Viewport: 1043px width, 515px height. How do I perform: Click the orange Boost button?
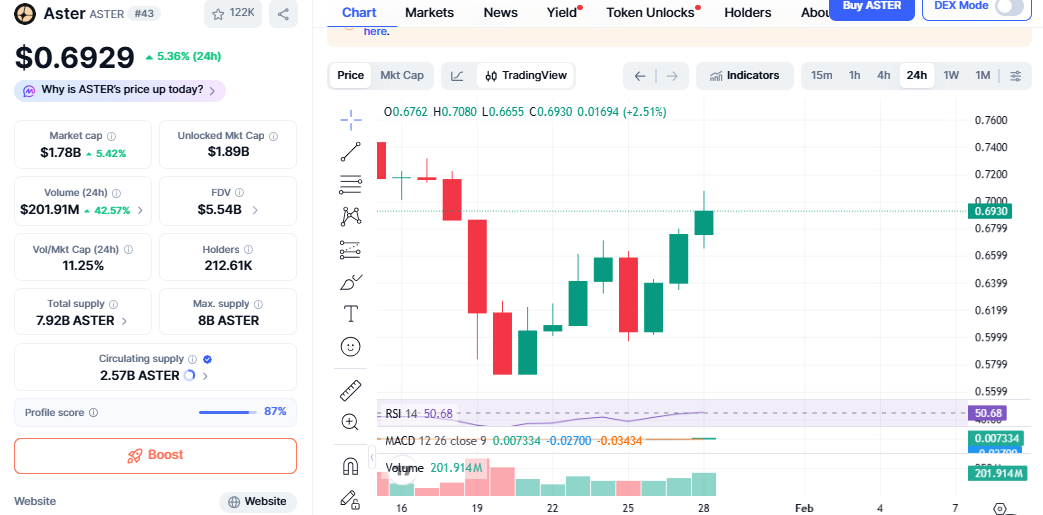(x=155, y=455)
